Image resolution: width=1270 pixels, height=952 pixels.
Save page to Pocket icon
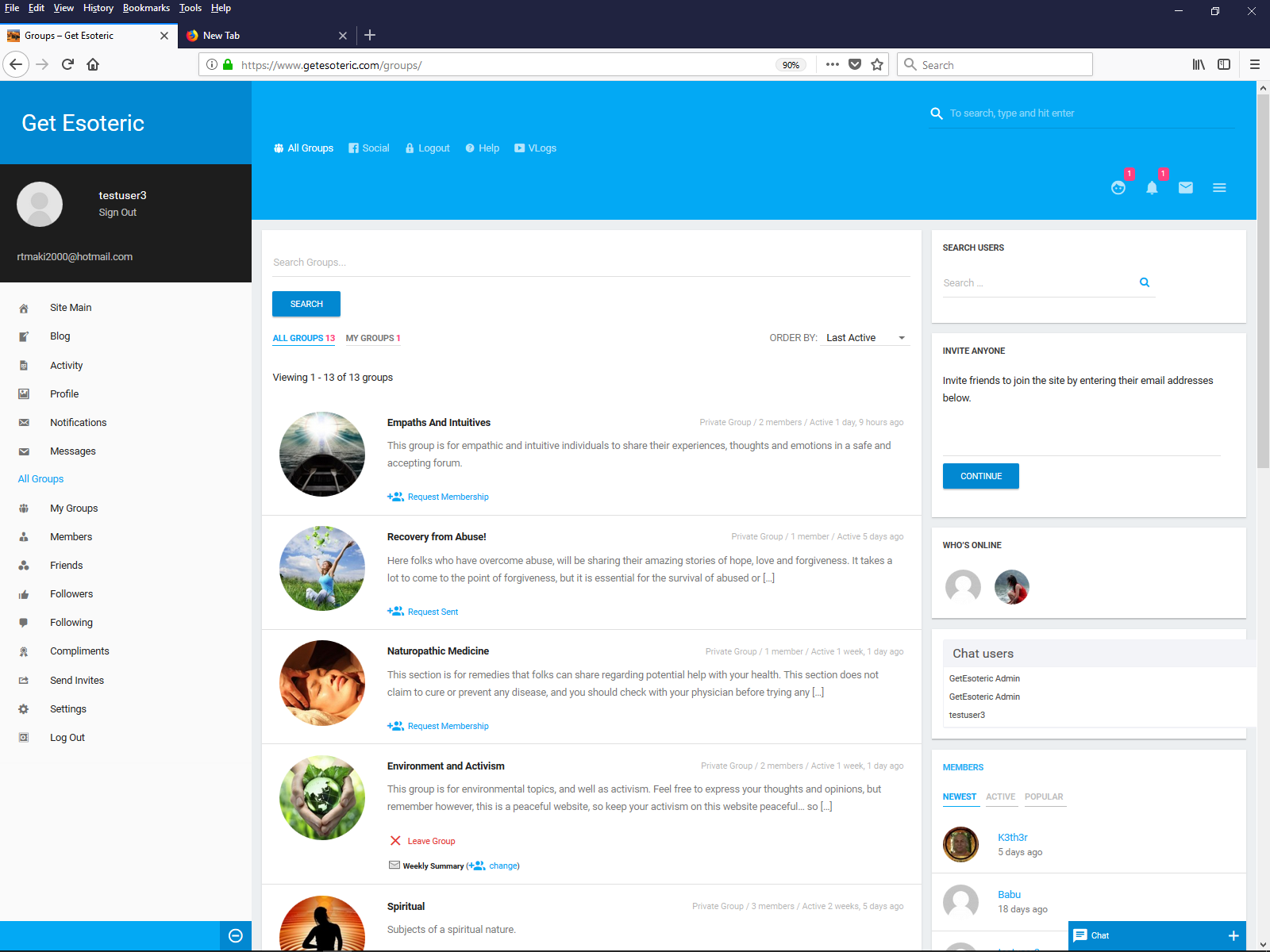point(855,64)
